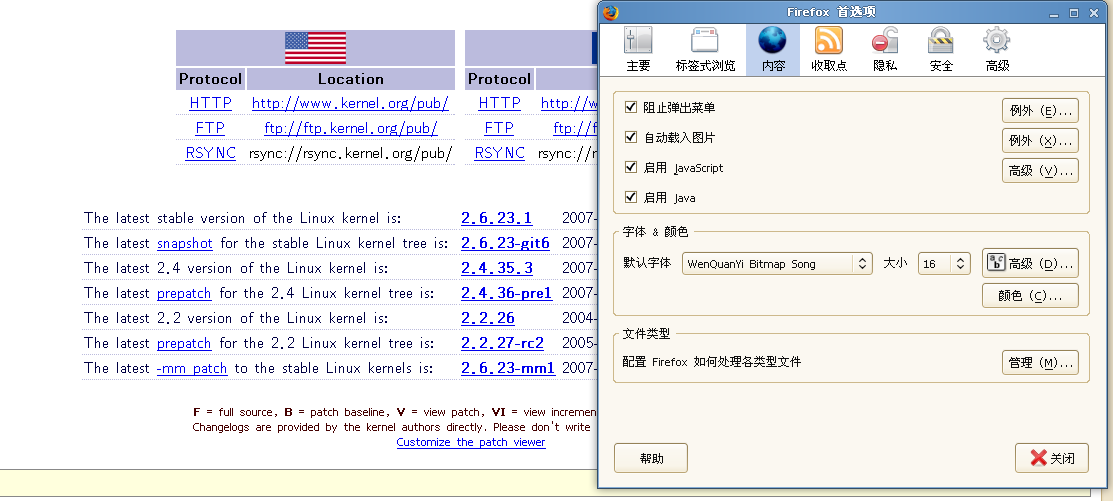Open Customize the patch viewer link

click(471, 442)
